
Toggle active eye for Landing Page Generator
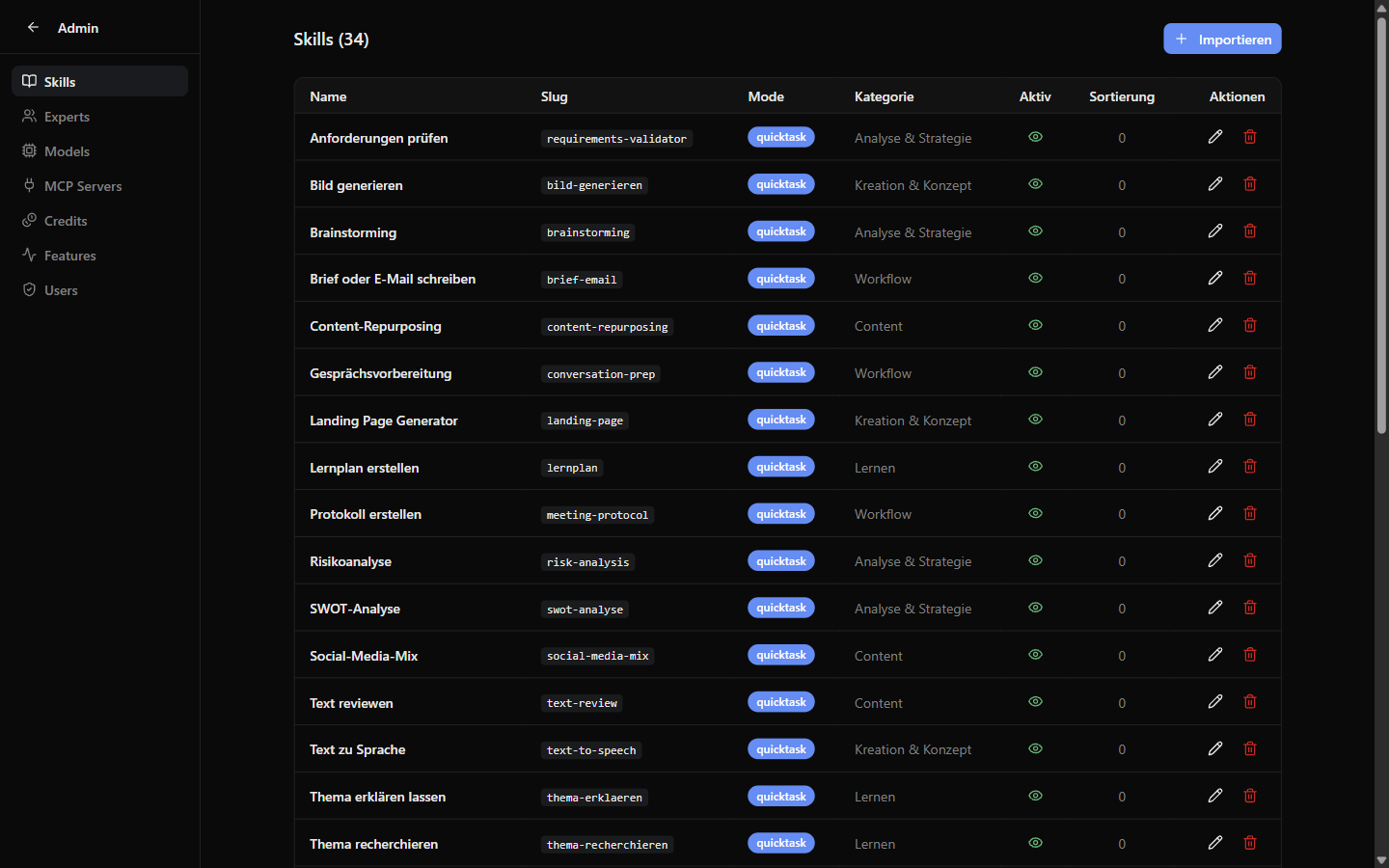click(1035, 420)
